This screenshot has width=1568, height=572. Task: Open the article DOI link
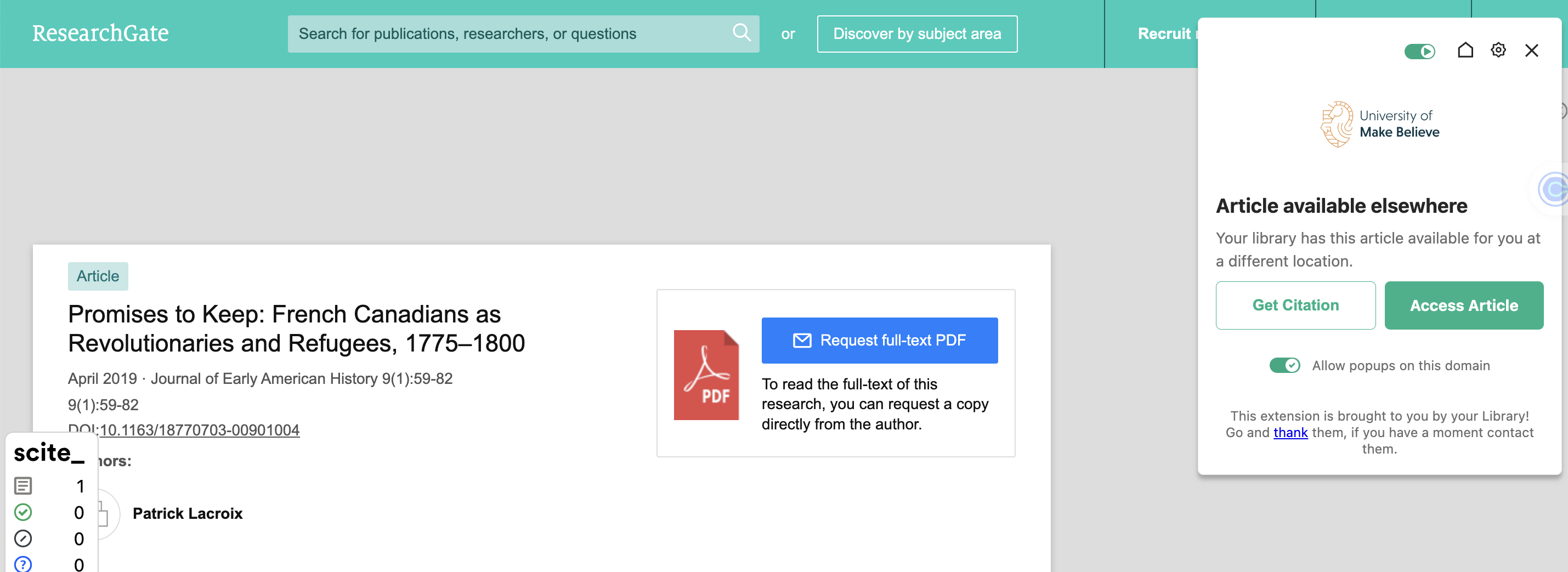tap(199, 430)
